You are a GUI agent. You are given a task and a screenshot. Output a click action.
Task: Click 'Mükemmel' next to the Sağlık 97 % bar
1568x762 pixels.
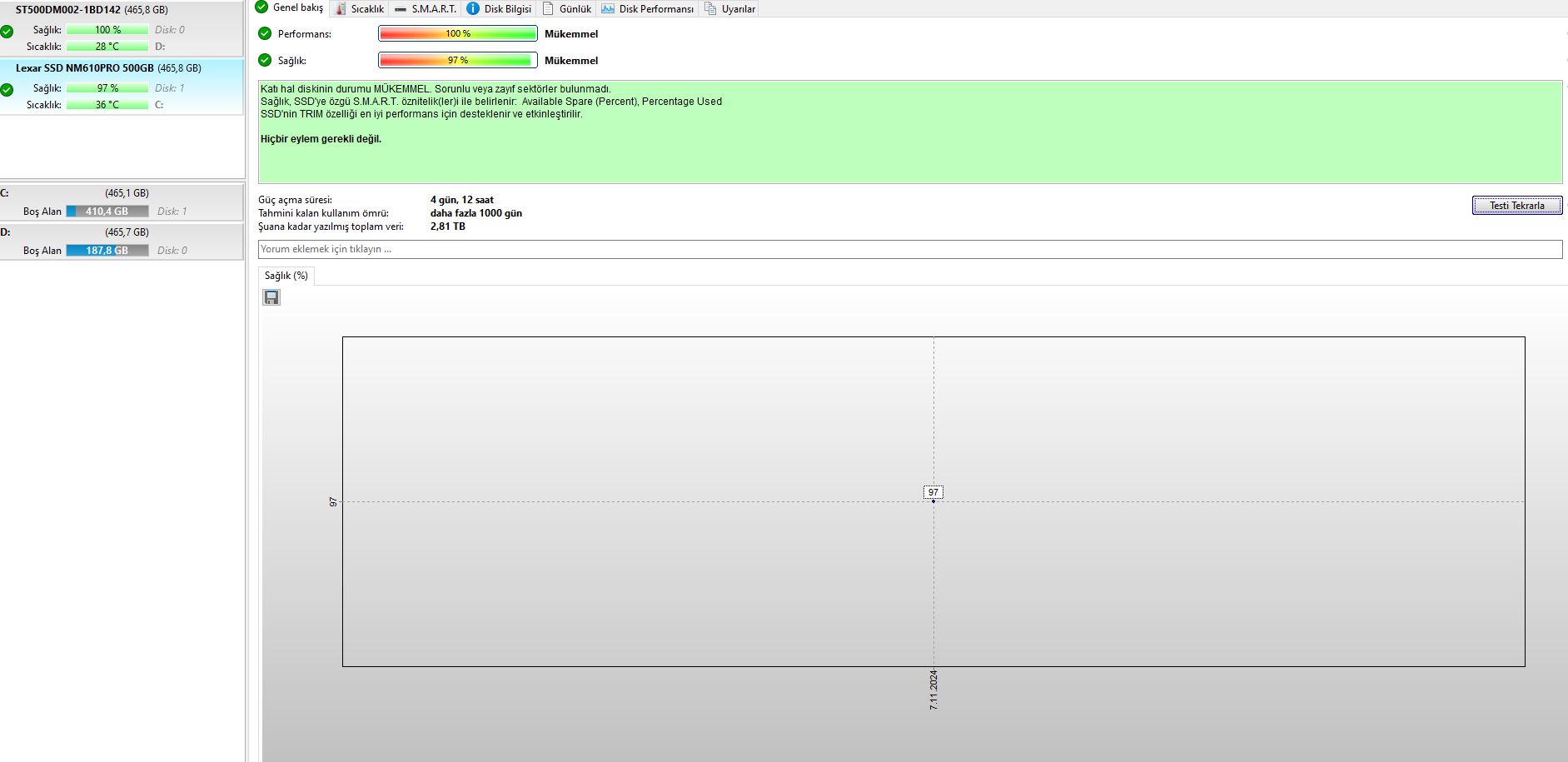pos(571,61)
